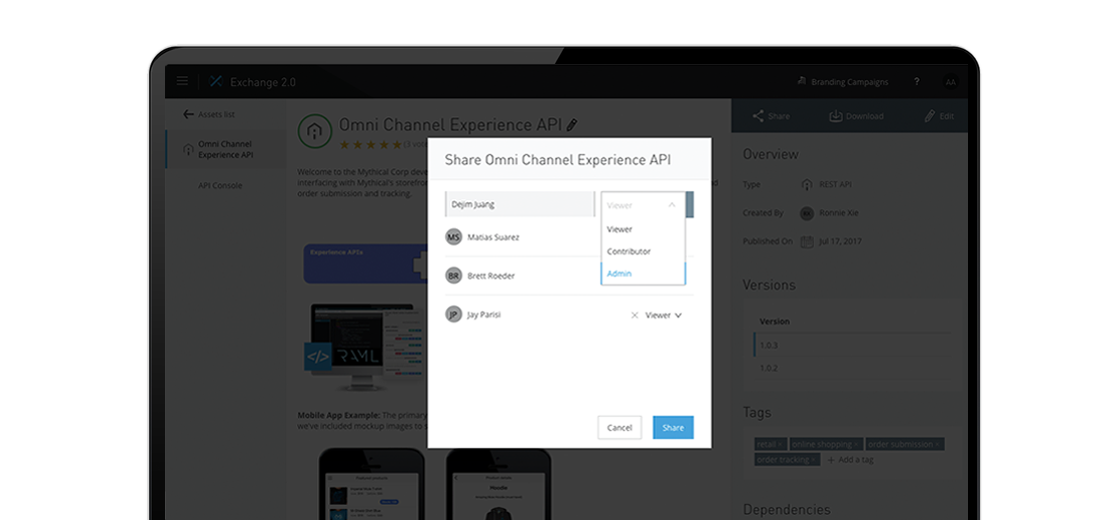Remove the online shopping tag with its x
The width and height of the screenshot is (1120, 520).
[x=856, y=444]
